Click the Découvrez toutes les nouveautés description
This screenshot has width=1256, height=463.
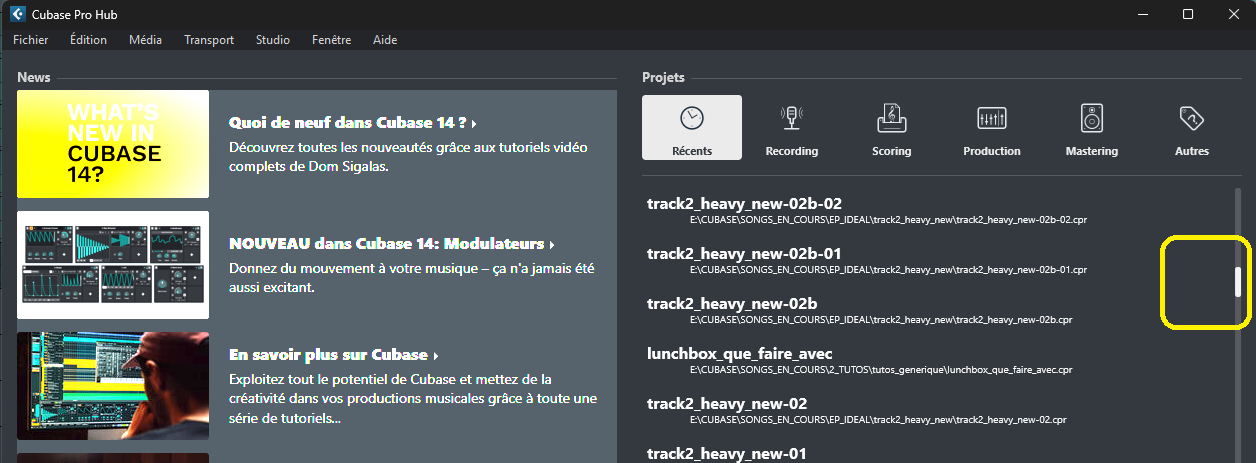tap(408, 156)
